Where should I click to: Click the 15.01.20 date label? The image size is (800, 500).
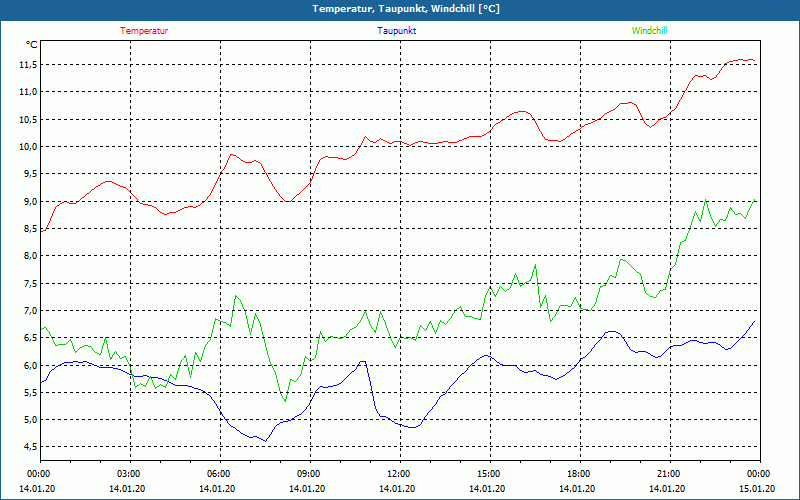click(x=758, y=489)
